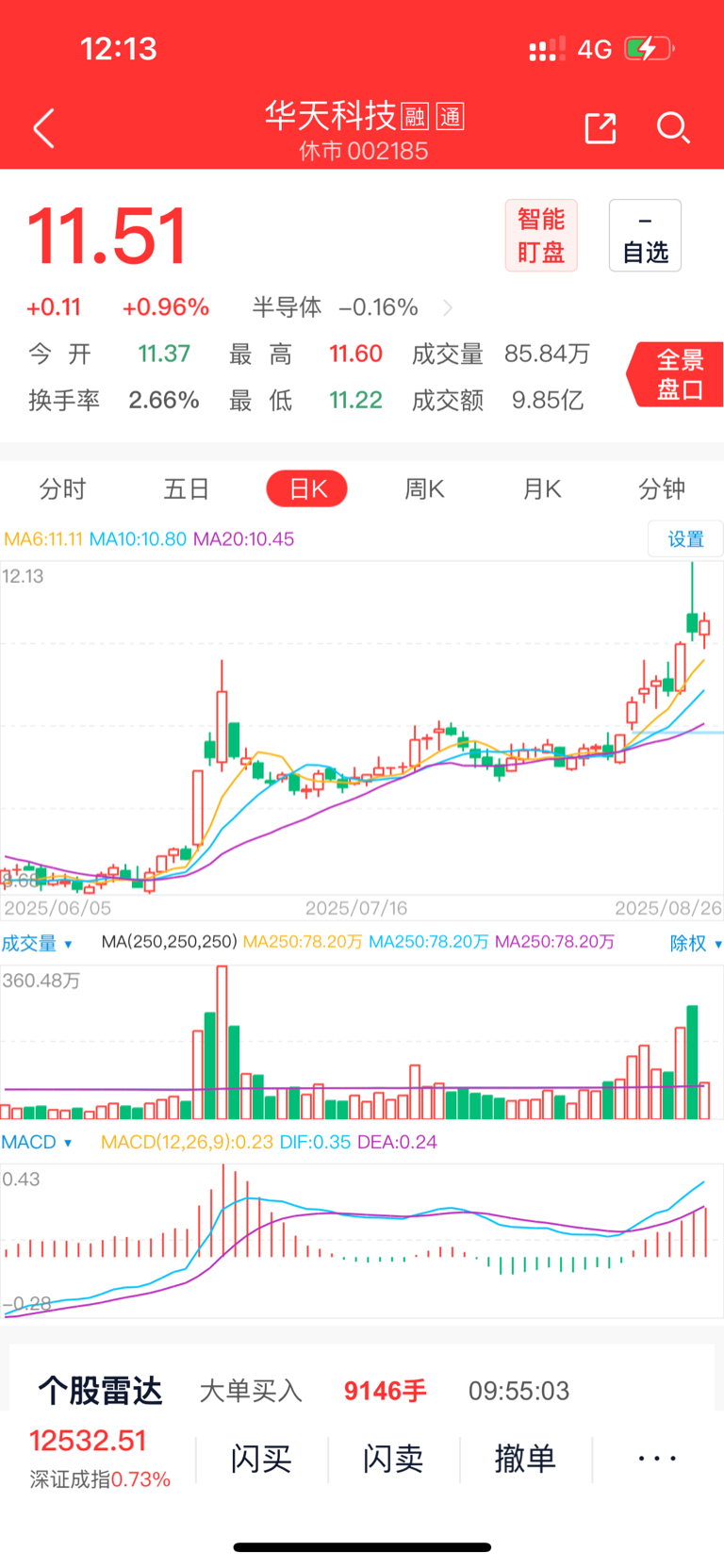Tap the DIF:0.35 indicator value

[x=315, y=1143]
